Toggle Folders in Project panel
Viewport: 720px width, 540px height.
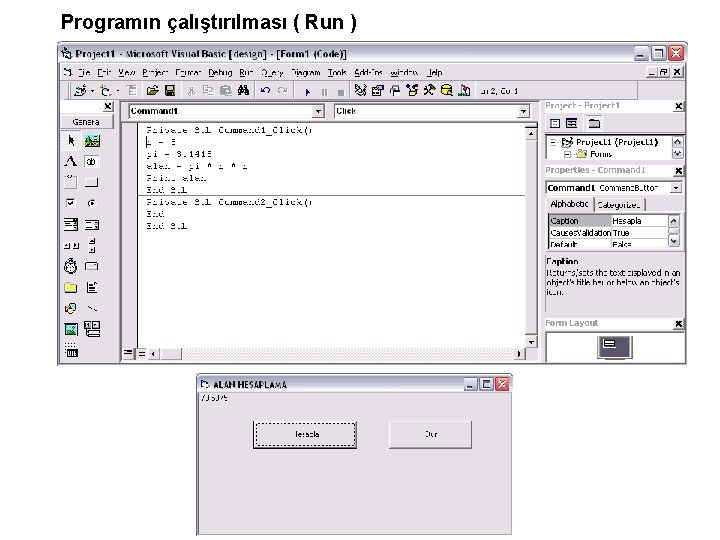[594, 123]
